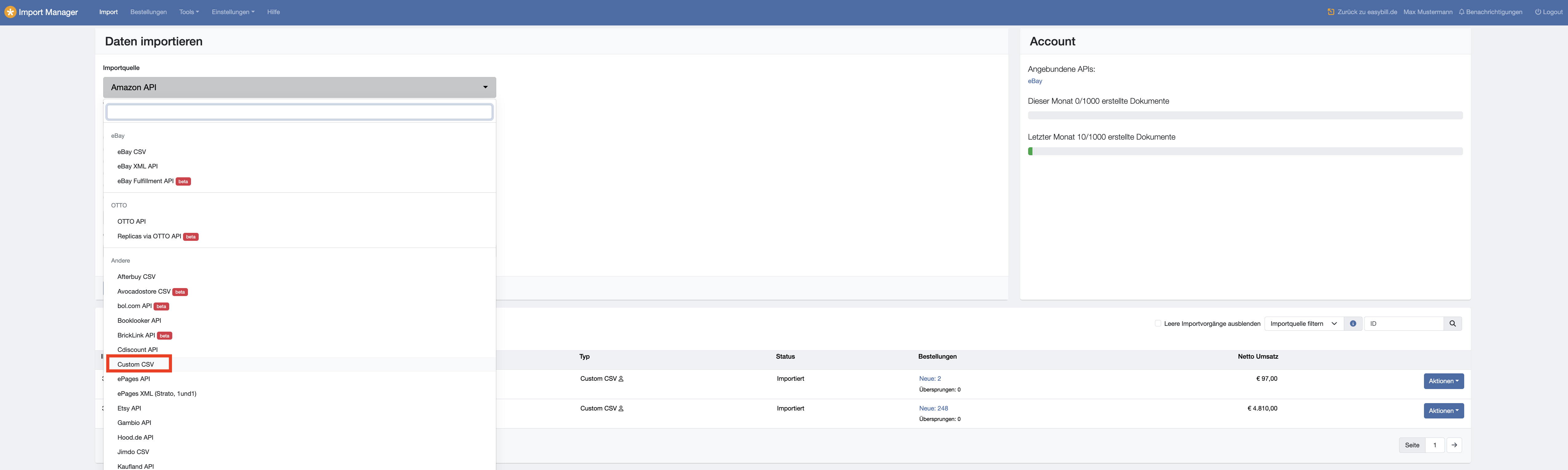Collapse the Amazon API import source dropdown
1568x470 pixels.
point(299,87)
